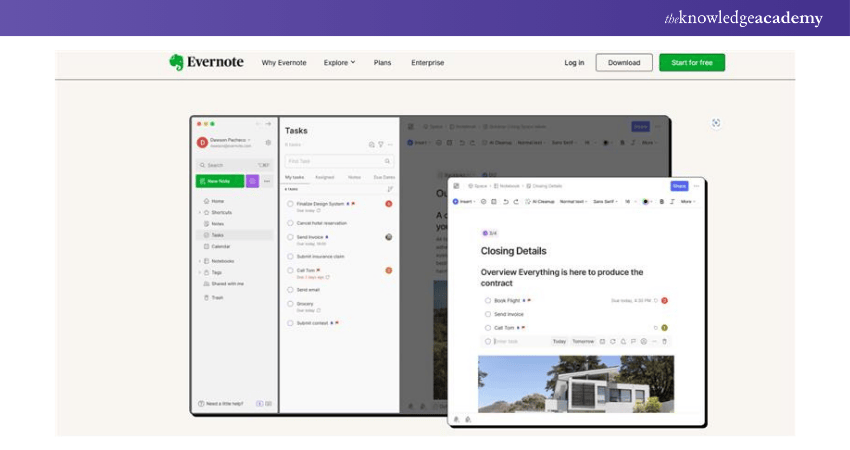Open the Plans menu item
This screenshot has width=850, height=450.
[382, 62]
